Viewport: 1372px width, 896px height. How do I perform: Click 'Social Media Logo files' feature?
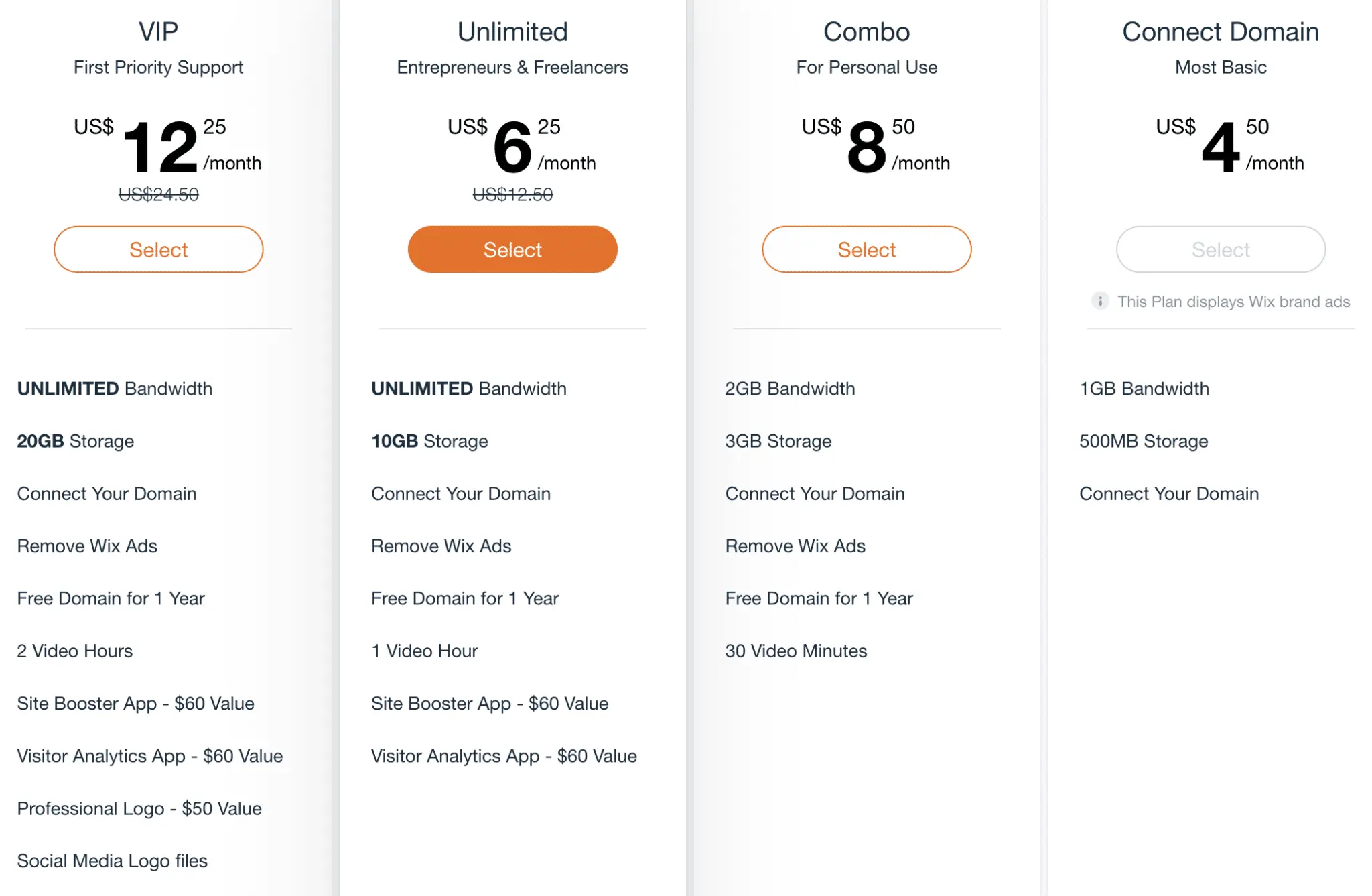(113, 860)
